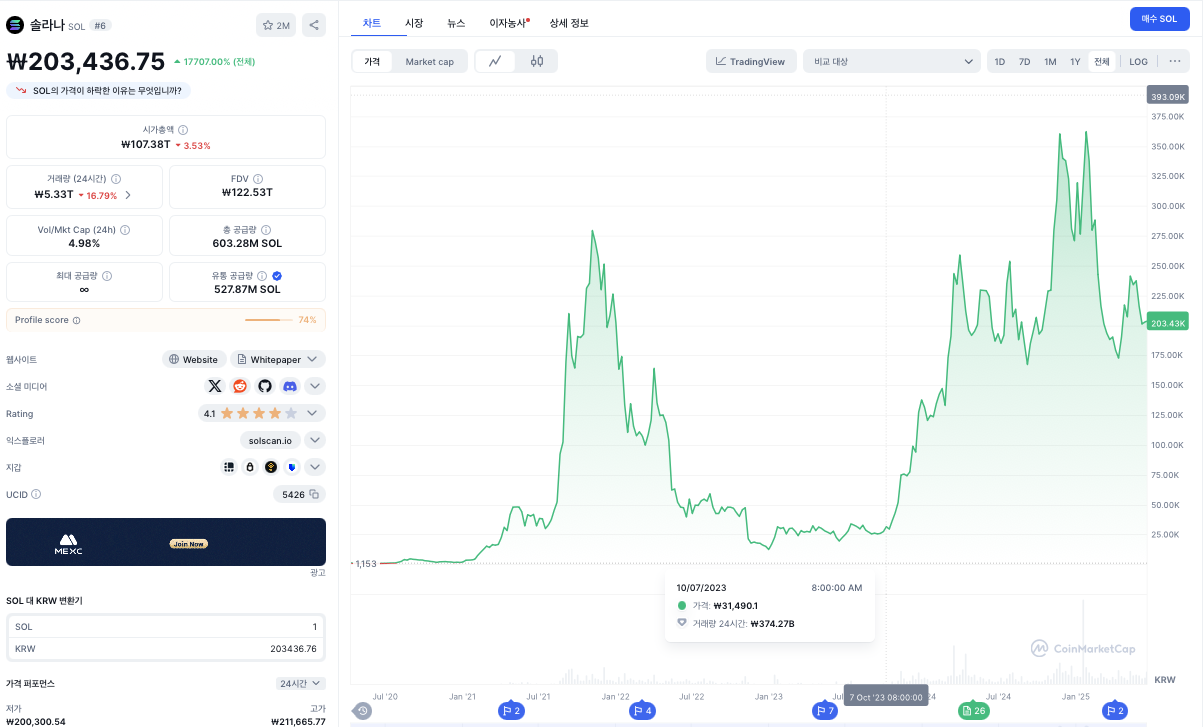
Task: Click the first wallet icon in the 지갑 row
Action: pyautogui.click(x=229, y=467)
